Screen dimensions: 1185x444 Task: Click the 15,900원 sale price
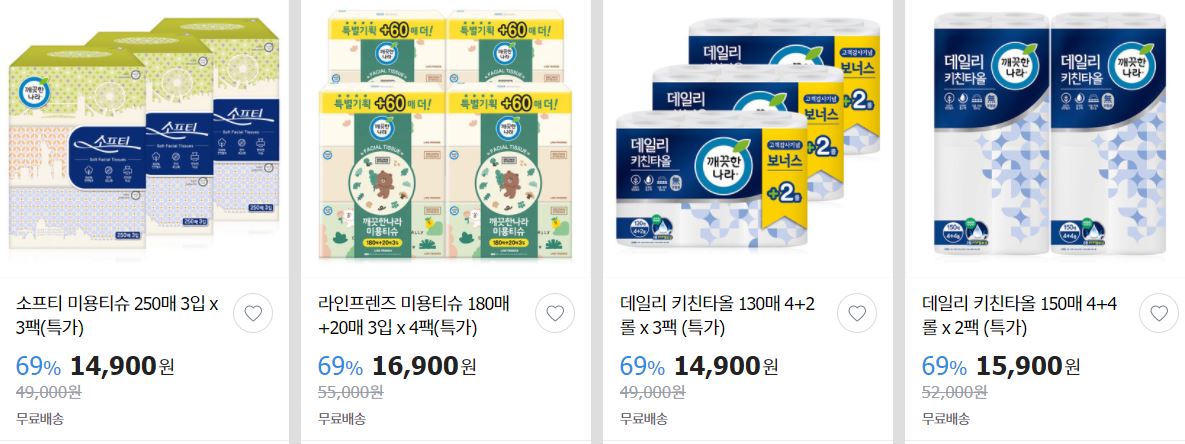(1028, 366)
